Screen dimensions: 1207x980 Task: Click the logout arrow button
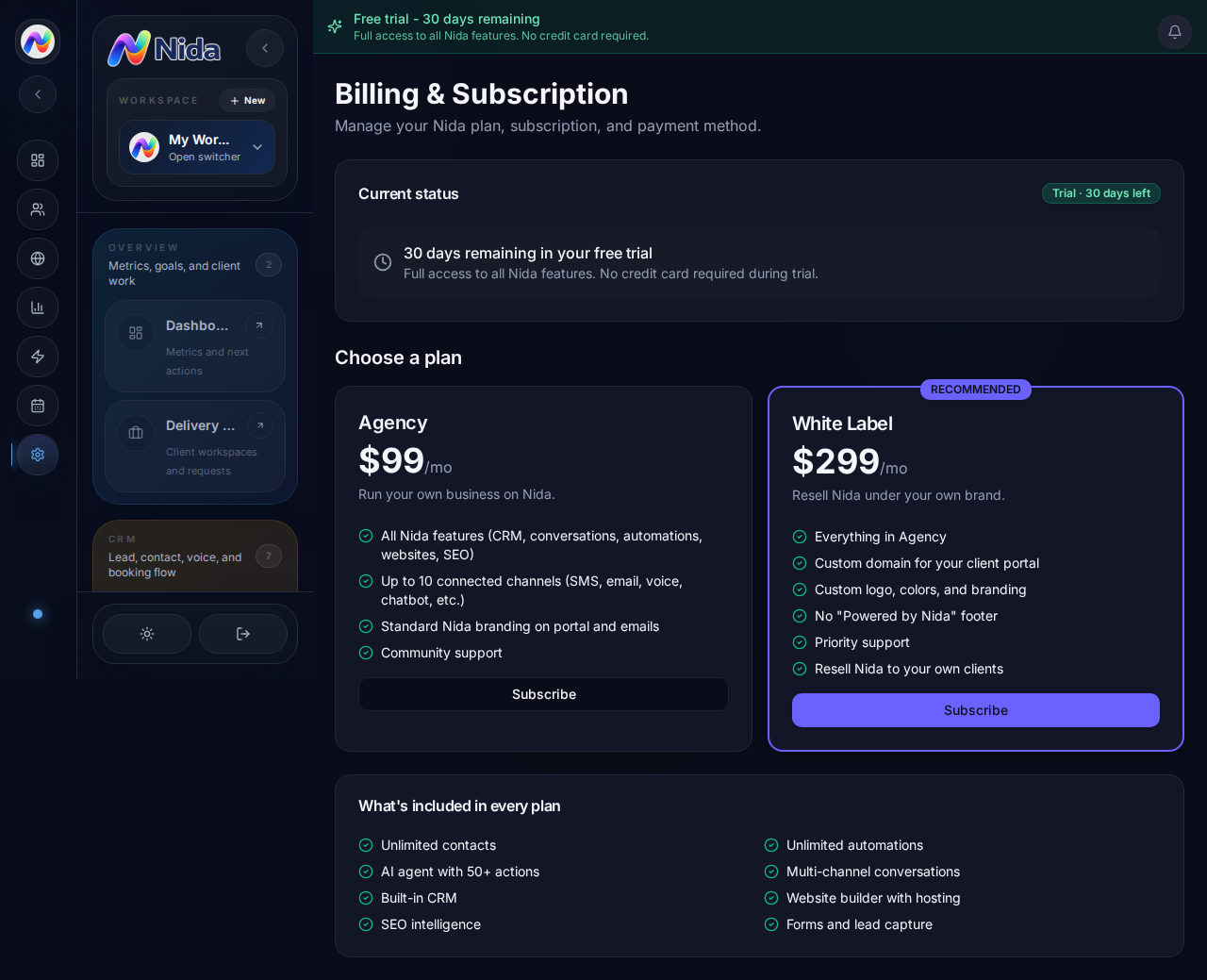[243, 634]
